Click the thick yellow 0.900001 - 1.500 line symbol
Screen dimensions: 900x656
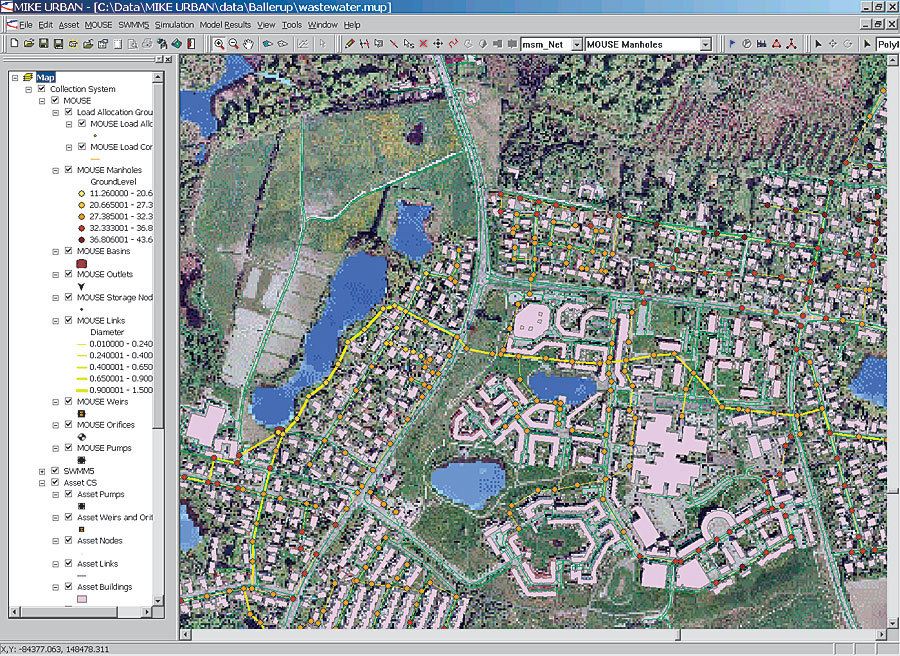click(x=82, y=390)
